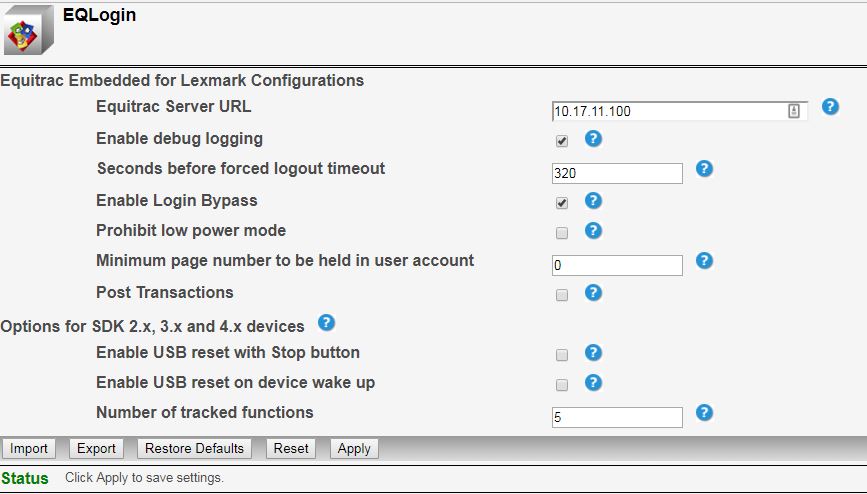Show help for Number of tracked functions
867x494 pixels.
704,413
